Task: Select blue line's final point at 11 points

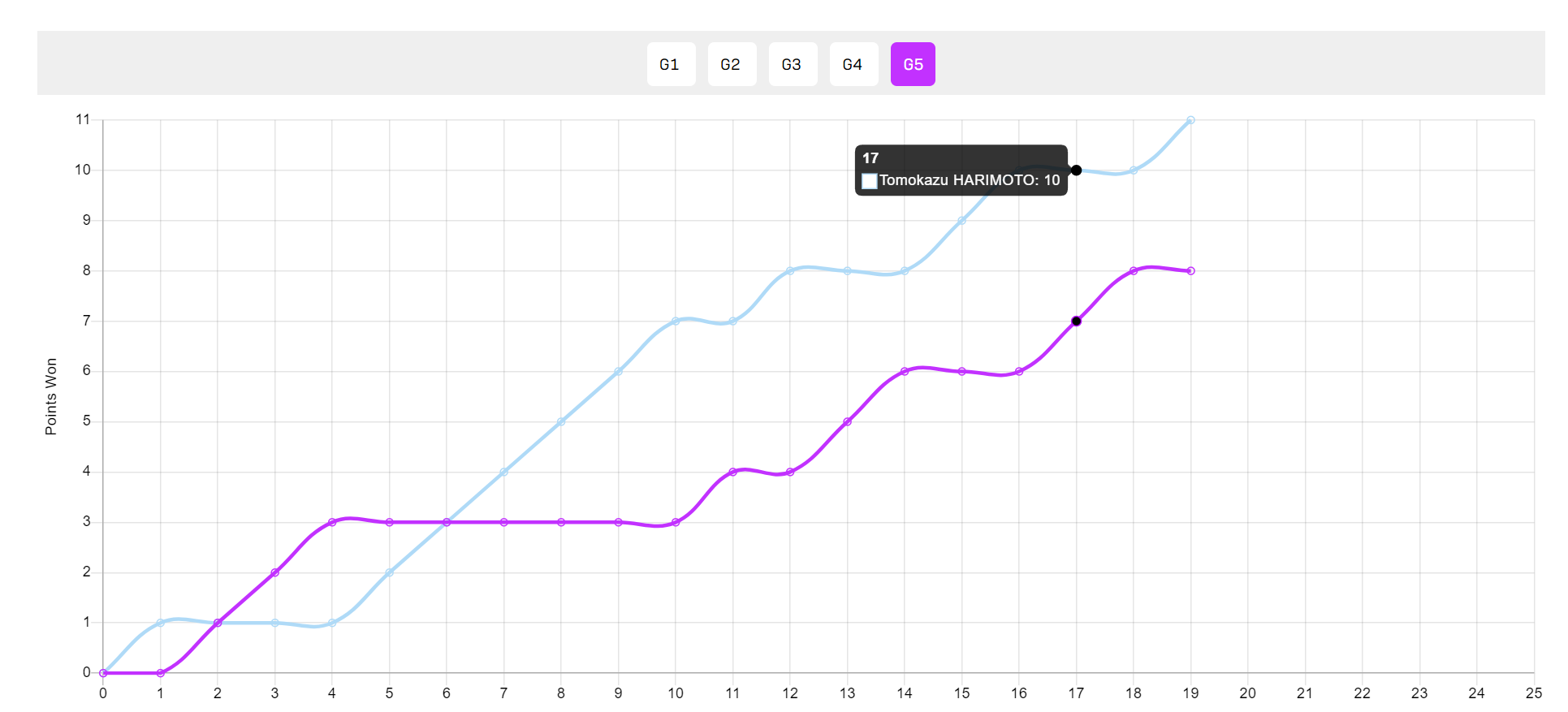Action: 1190,120
